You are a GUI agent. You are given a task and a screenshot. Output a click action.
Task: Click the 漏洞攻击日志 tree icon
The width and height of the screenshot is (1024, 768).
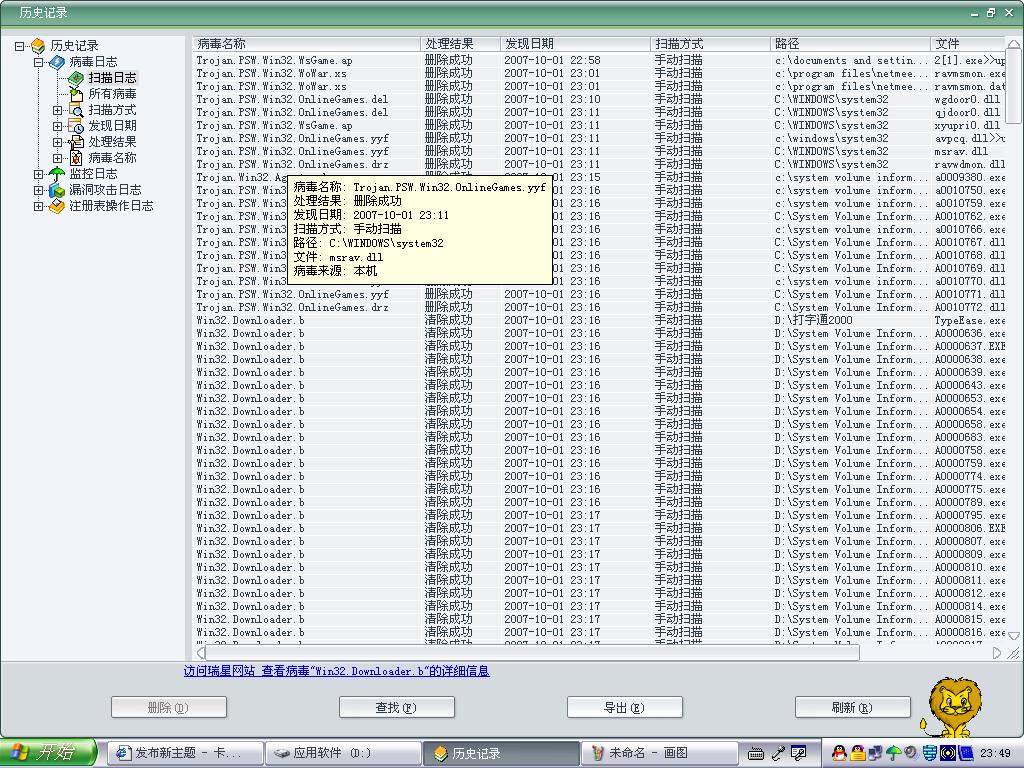(57, 189)
